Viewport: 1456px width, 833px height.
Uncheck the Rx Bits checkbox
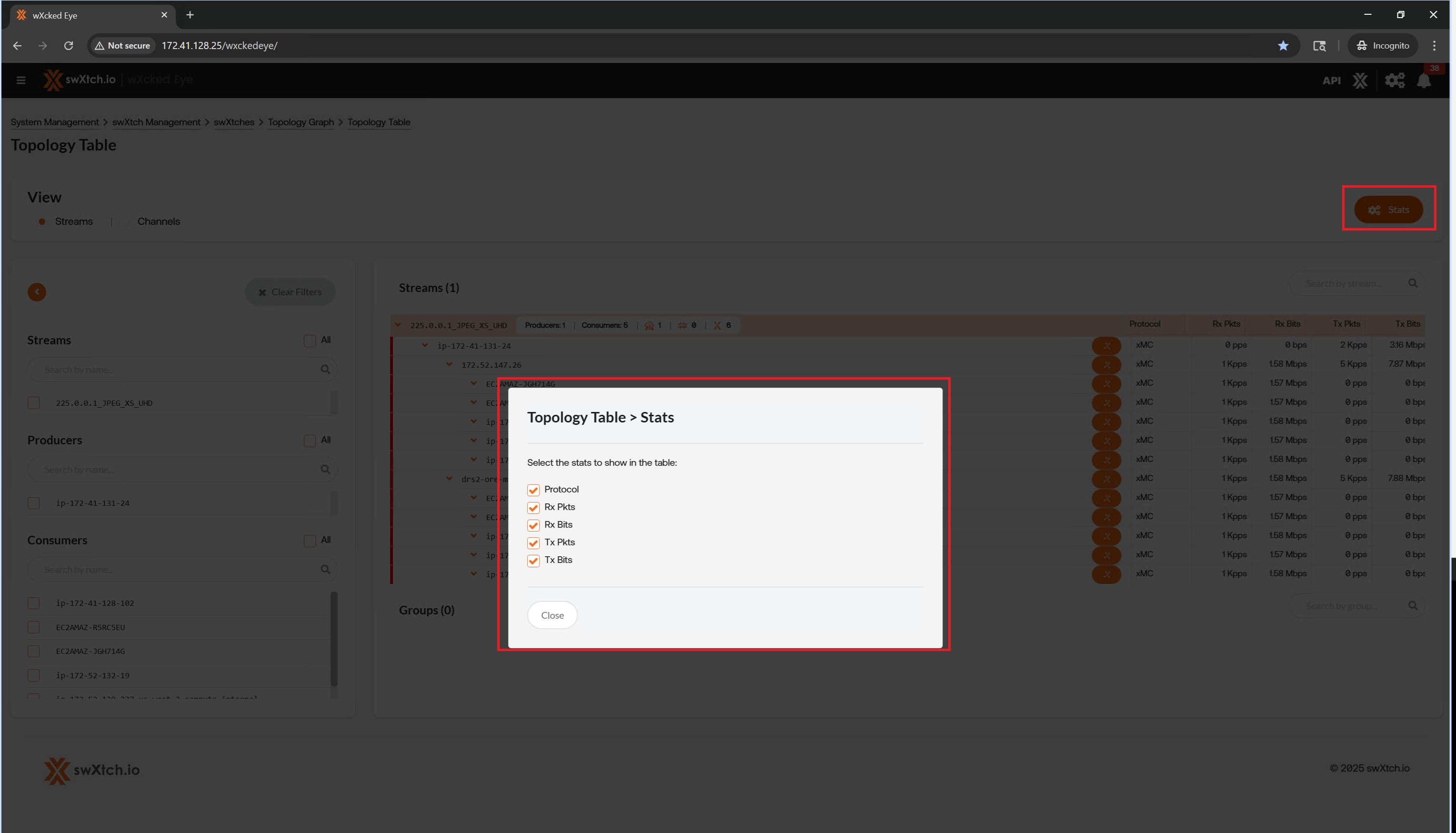533,525
